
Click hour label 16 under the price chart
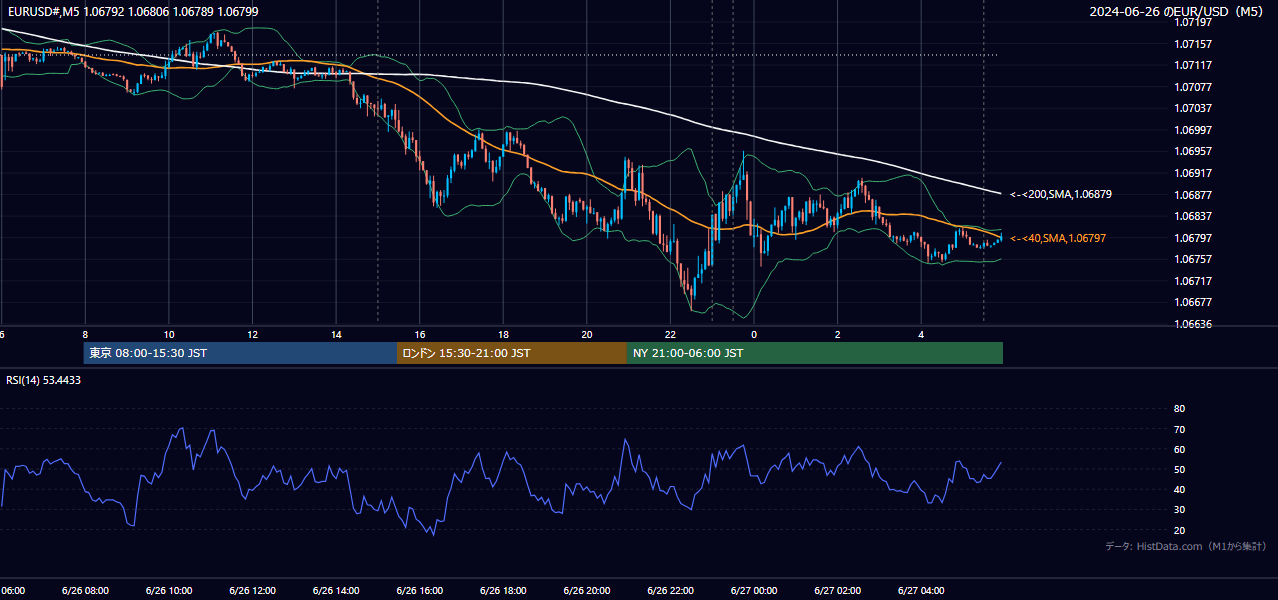click(x=420, y=335)
